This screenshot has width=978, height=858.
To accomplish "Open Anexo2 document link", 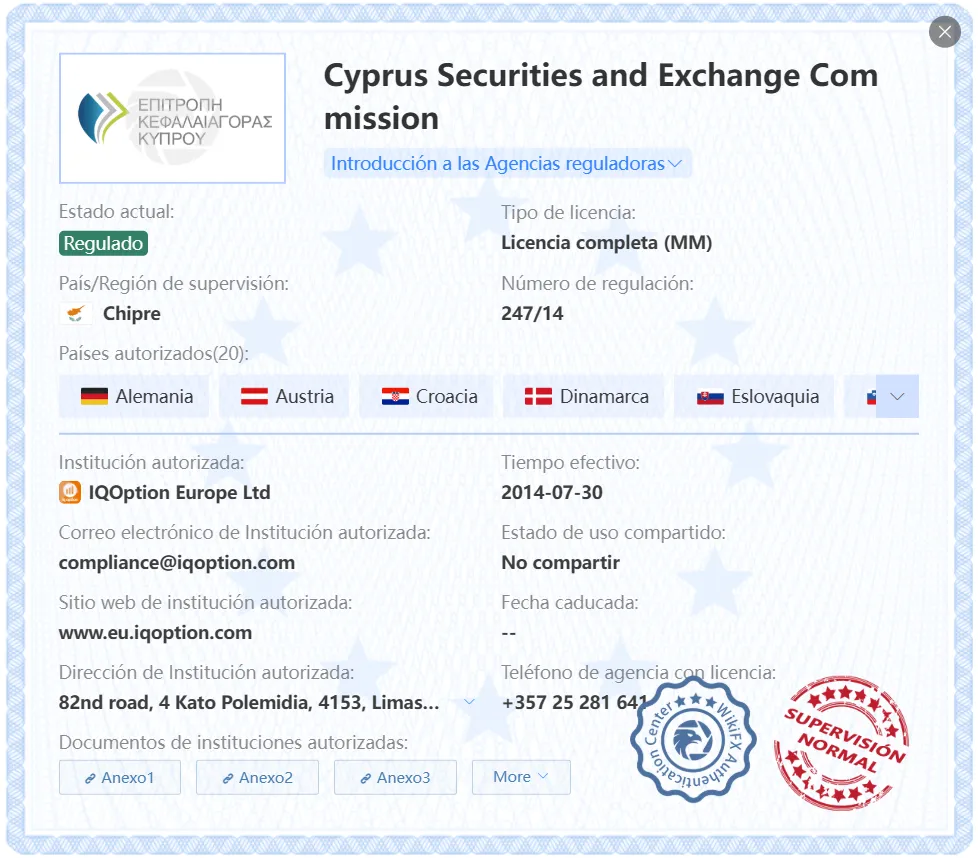I will (258, 778).
